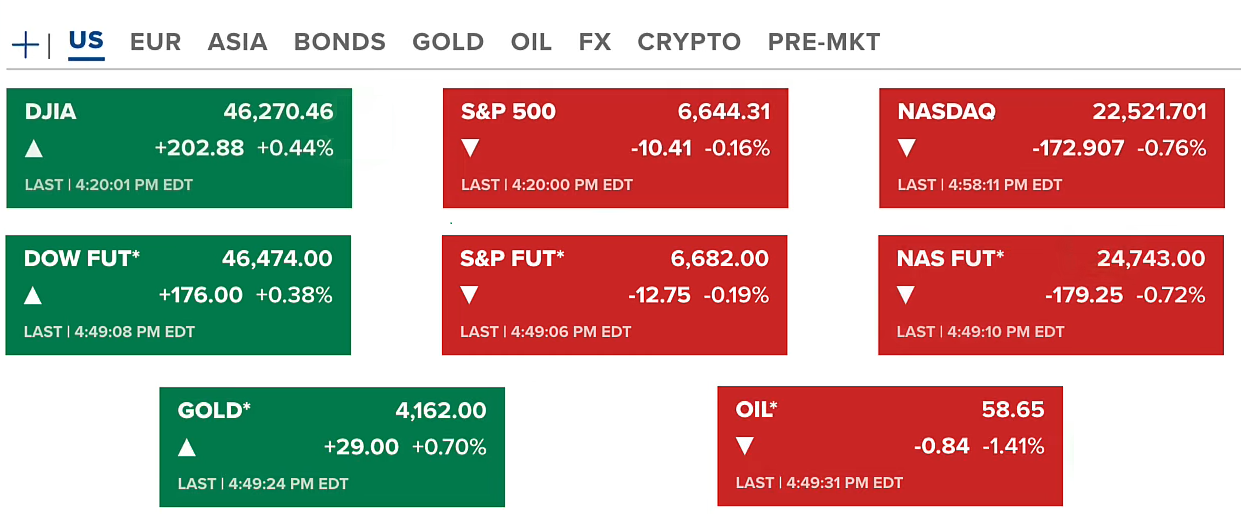This screenshot has width=1241, height=521.
Task: Open the GOLD tab in navigation
Action: coord(448,42)
